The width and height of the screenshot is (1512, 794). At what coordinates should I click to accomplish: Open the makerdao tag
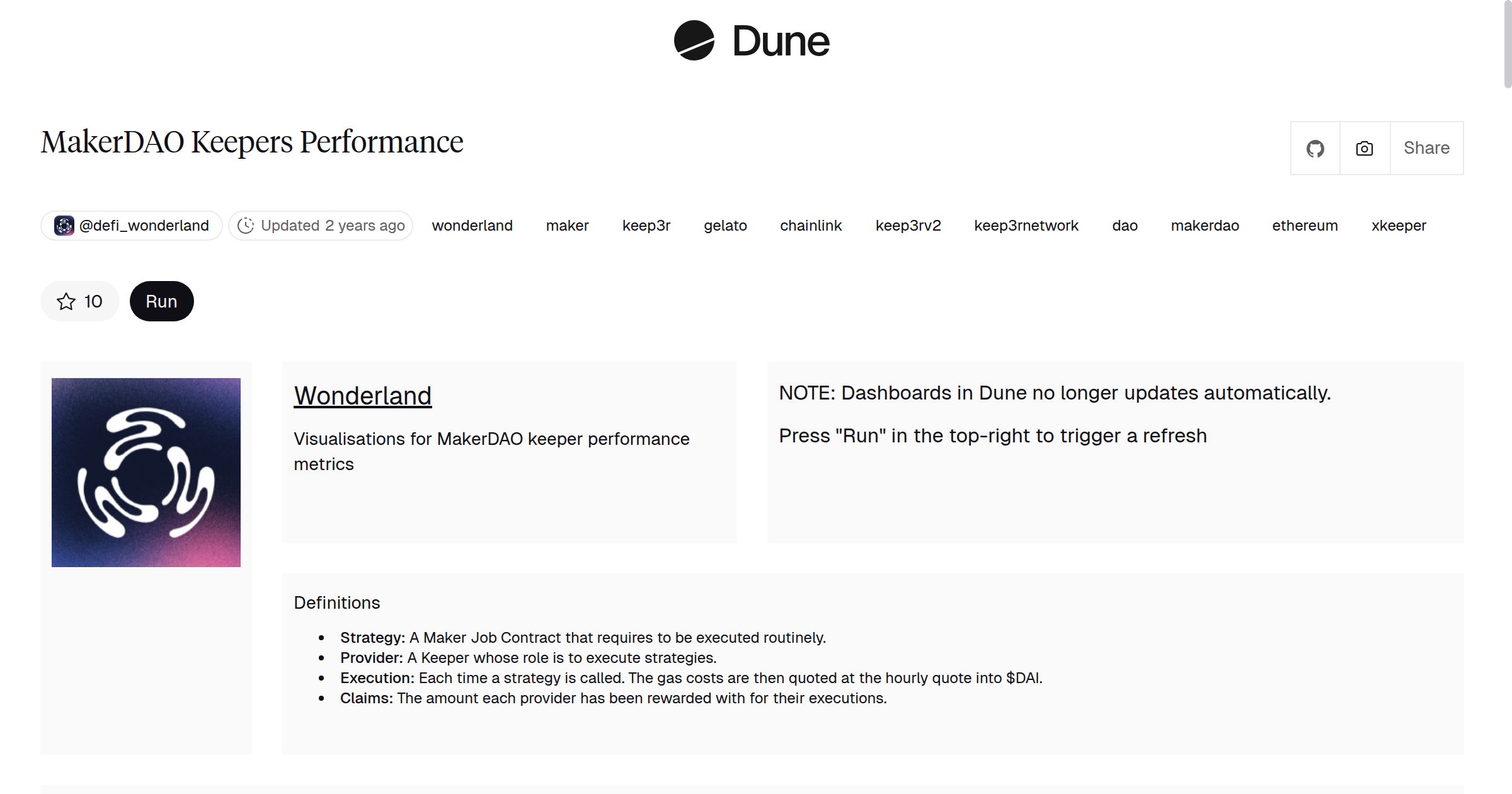tap(1205, 225)
